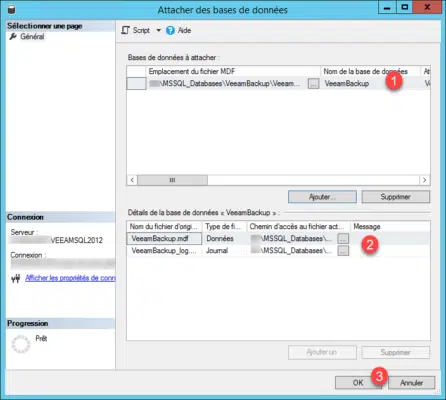The height and width of the screenshot is (400, 446).
Task: Click the progress spinner icon
Action: click(21, 344)
